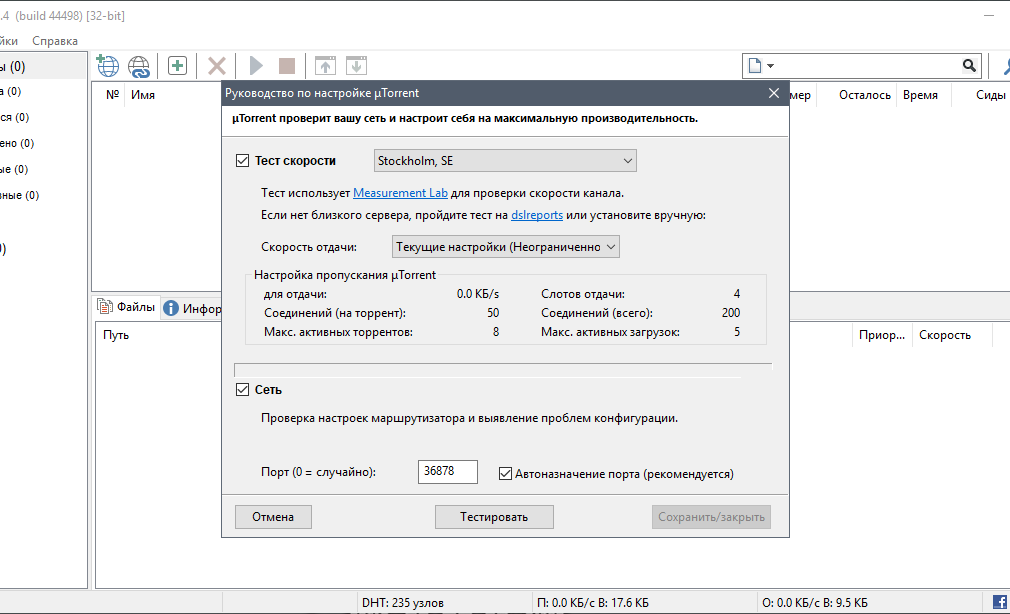
Task: Toggle the Тест скорости checkbox
Action: pyautogui.click(x=242, y=160)
